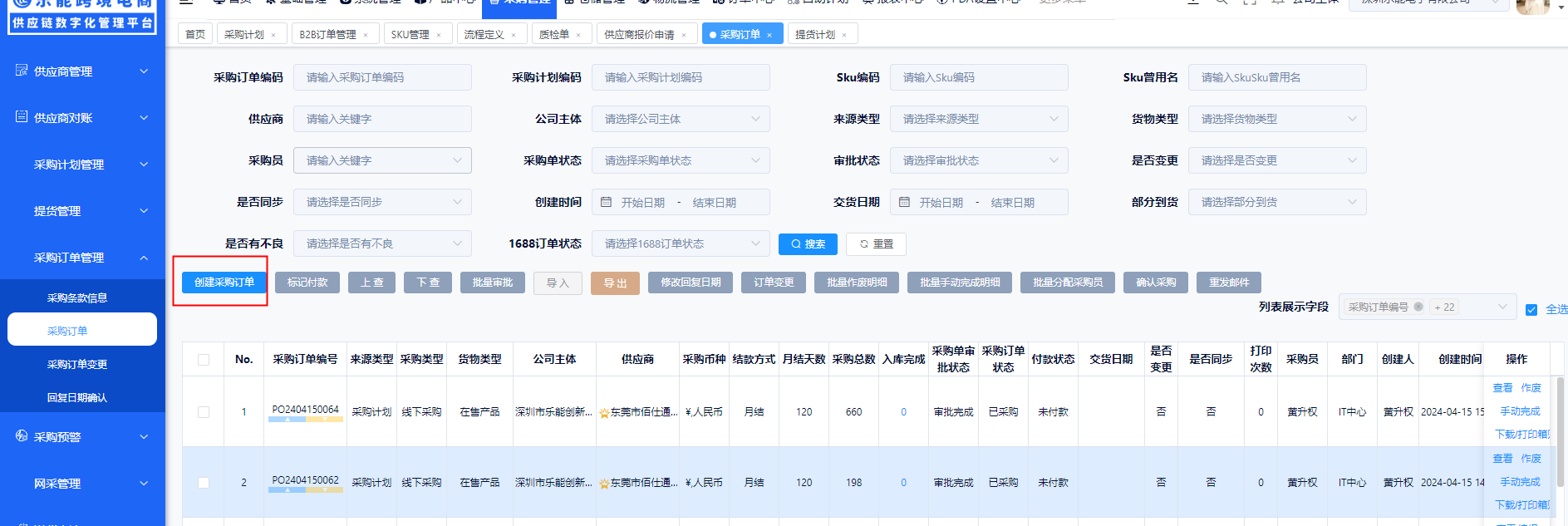Open the 部分到货 dropdown
Screen dimensions: 1568x526
coord(1277,202)
